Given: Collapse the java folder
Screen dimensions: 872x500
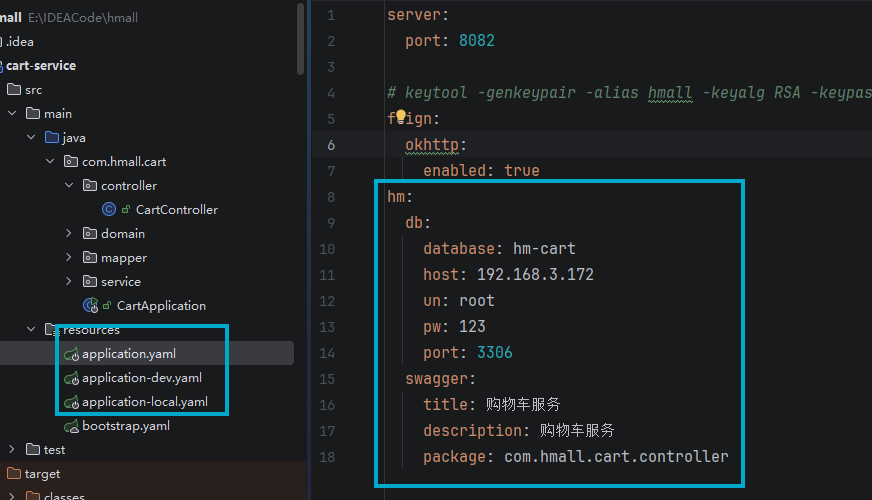Looking at the screenshot, I should [x=31, y=137].
